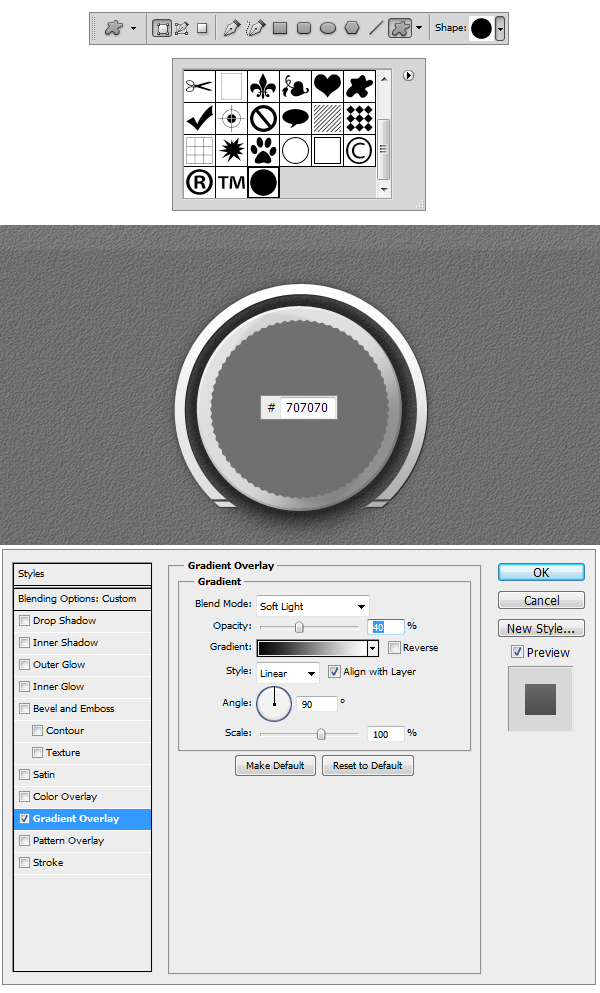The image size is (600, 993).
Task: Enable the Texture checkbox
Action: pos(37,753)
